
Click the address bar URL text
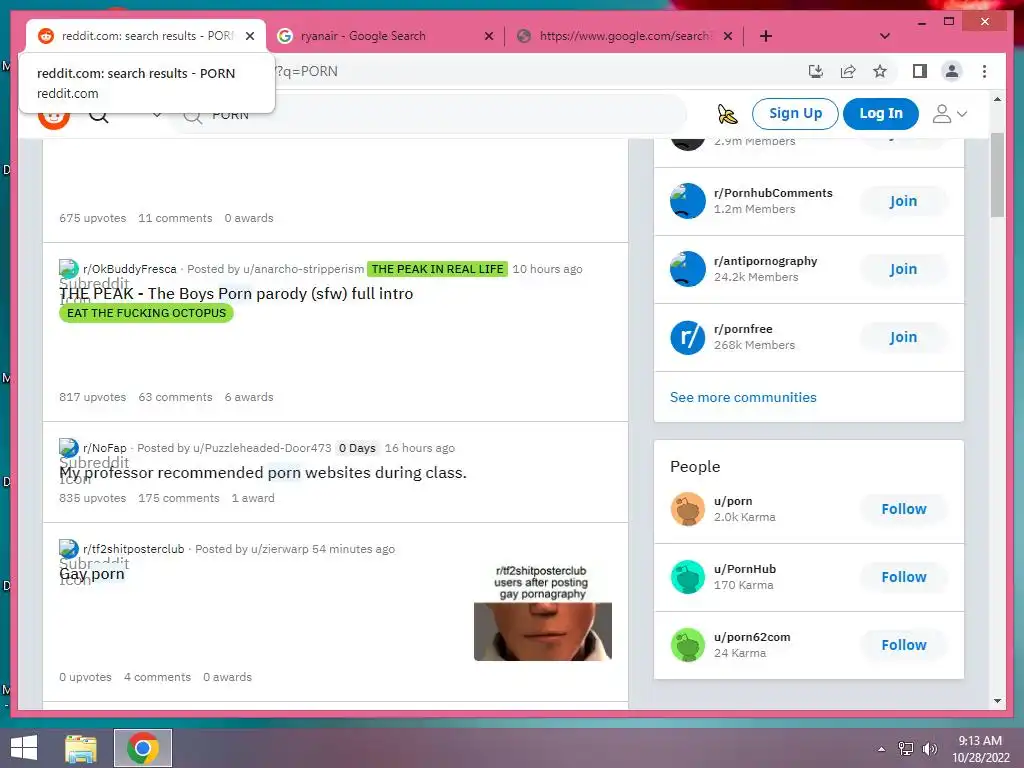click(306, 71)
